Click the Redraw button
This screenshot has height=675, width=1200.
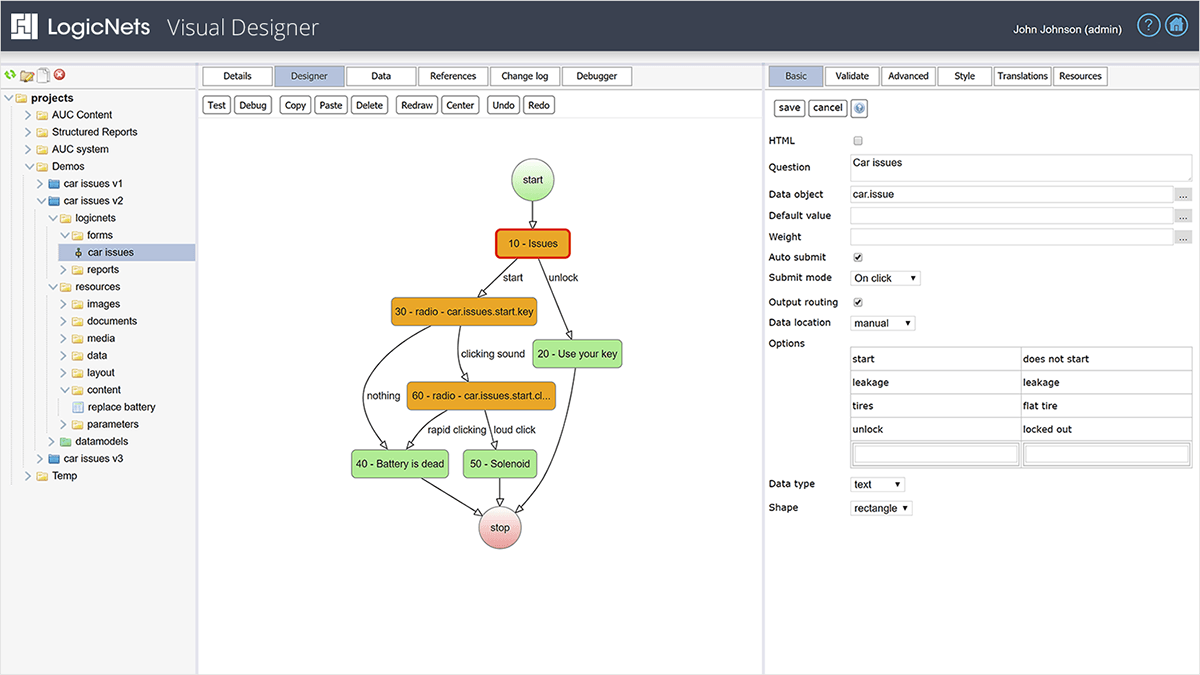pos(416,105)
